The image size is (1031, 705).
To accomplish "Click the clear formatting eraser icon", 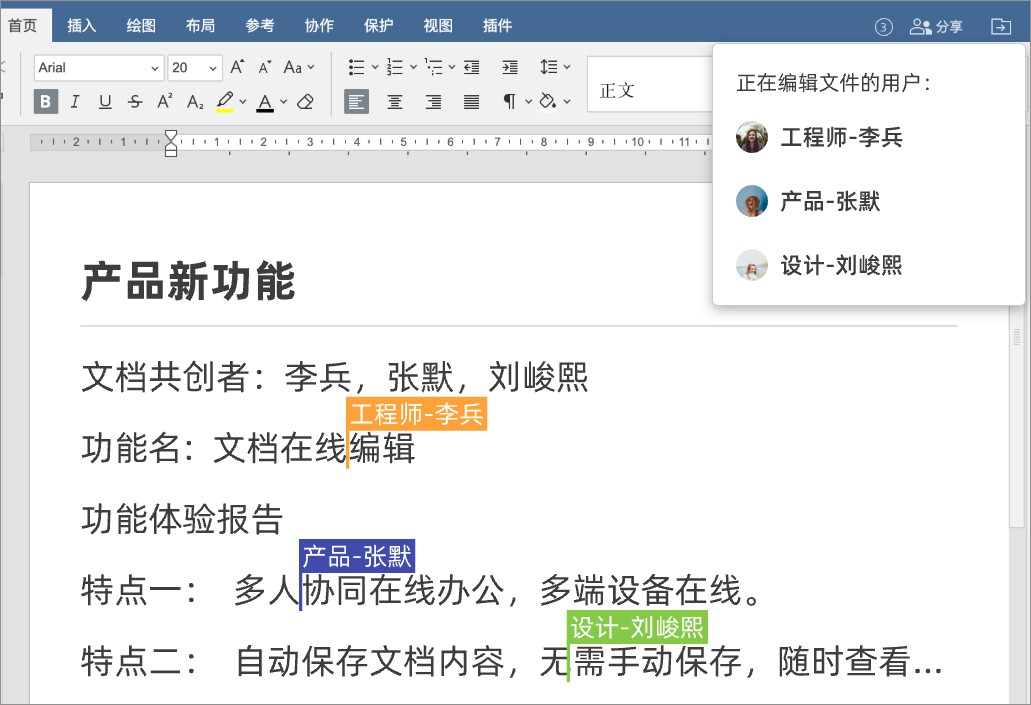I will (x=306, y=101).
